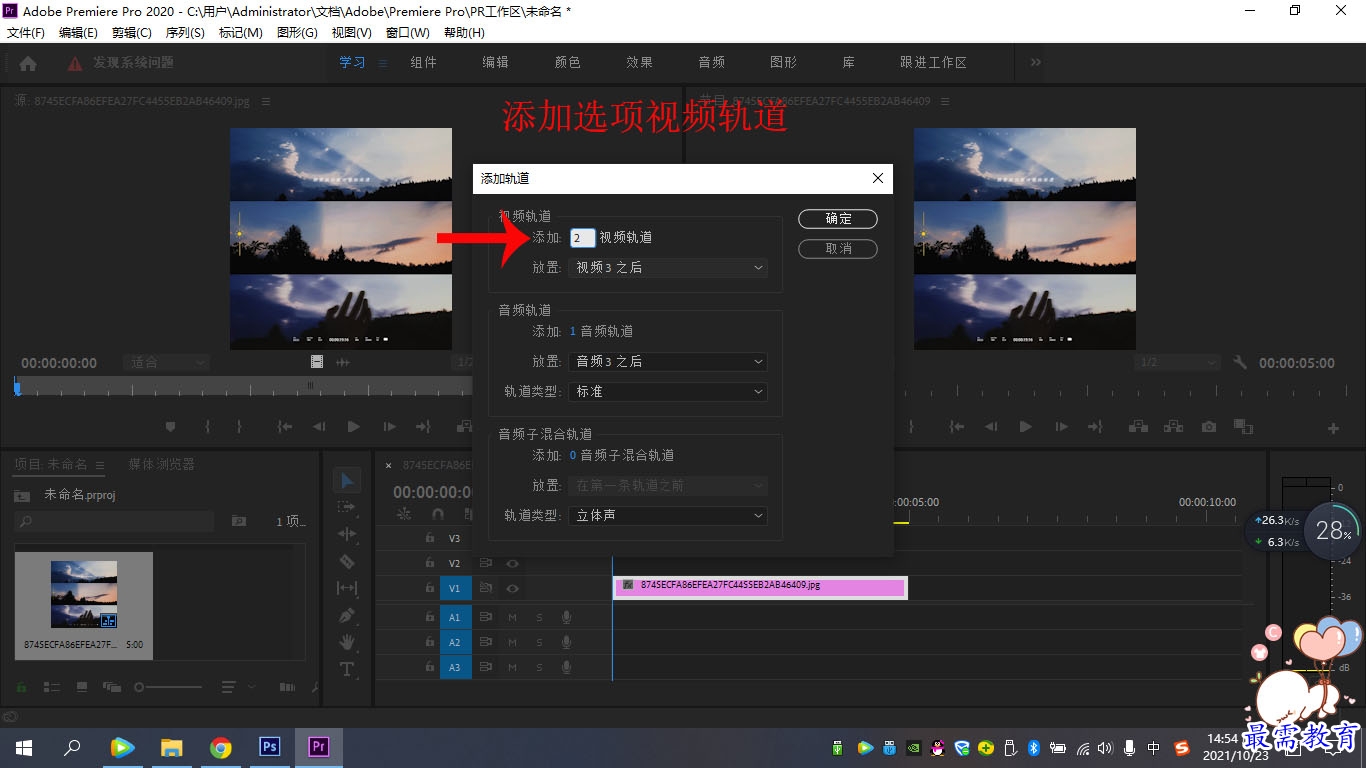The width and height of the screenshot is (1366, 768).
Task: Open Program monitor resolution 1/2 dropdown
Action: pyautogui.click(x=1177, y=363)
